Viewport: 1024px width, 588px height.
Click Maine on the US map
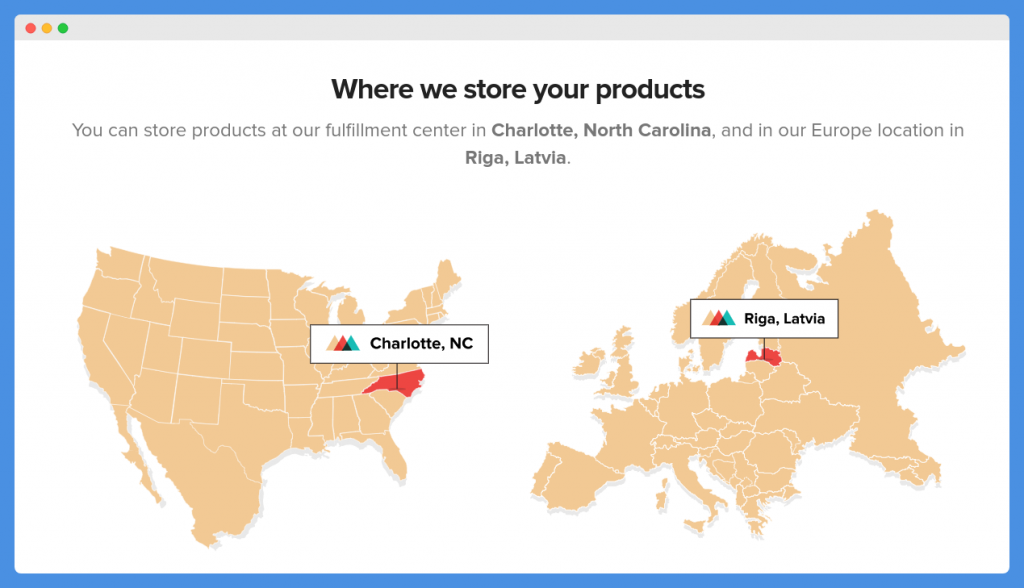pyautogui.click(x=448, y=276)
